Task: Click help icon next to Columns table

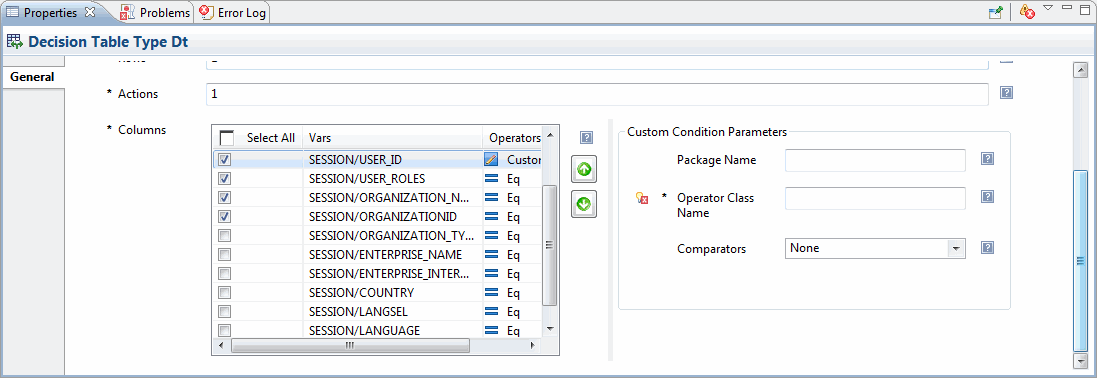Action: point(587,137)
